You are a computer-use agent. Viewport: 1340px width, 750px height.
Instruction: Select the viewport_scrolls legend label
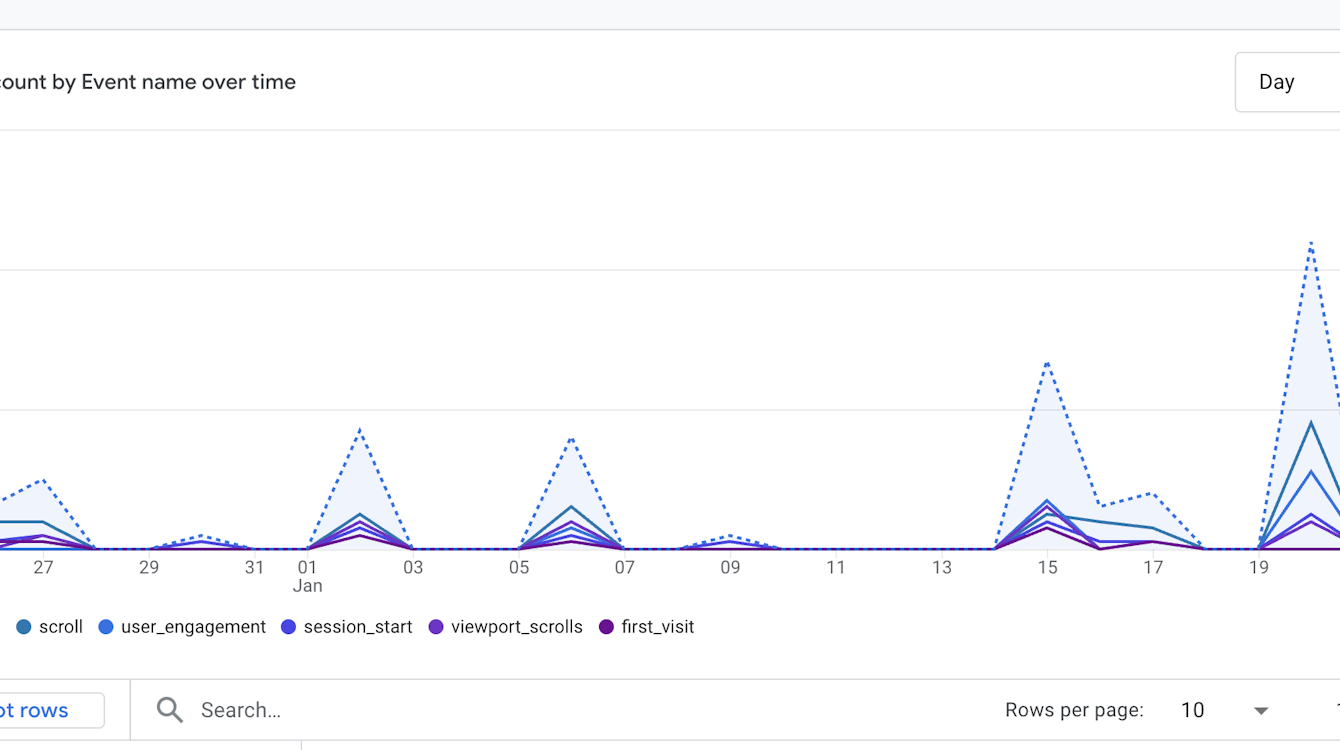coord(516,627)
